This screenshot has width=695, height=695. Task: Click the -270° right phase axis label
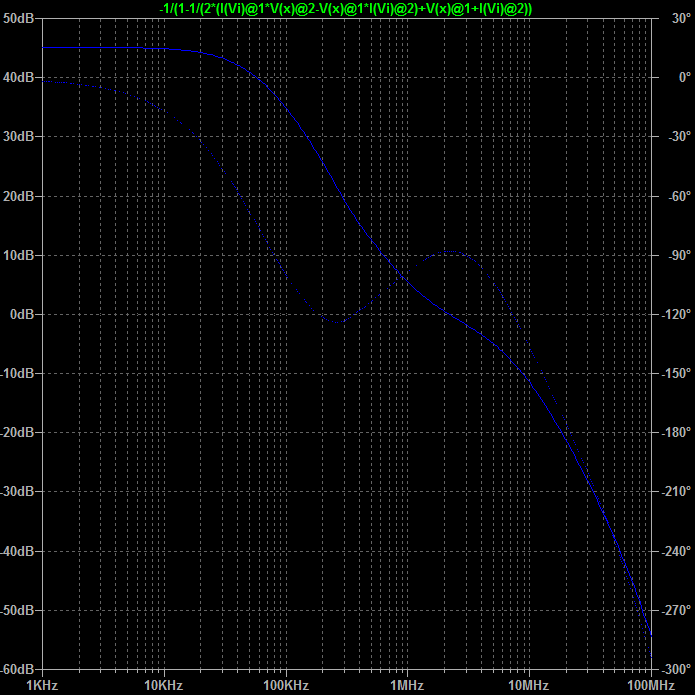click(x=676, y=610)
